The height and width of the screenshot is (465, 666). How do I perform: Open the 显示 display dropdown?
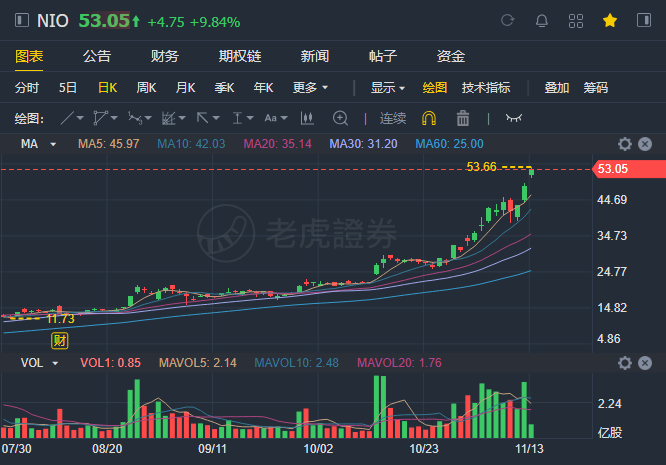click(387, 87)
